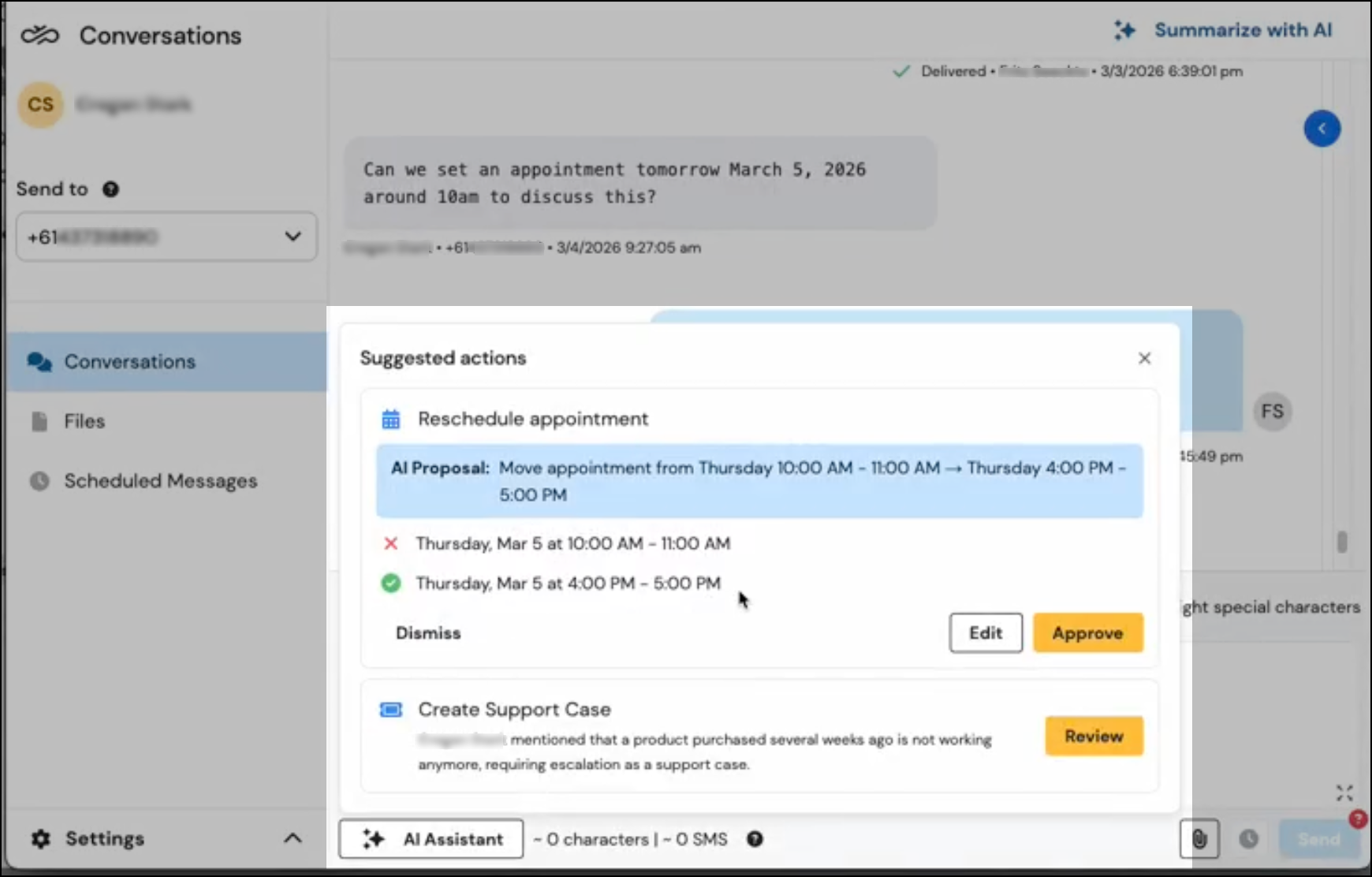Click the AI Proposal text banner
The image size is (1372, 877).
759,481
